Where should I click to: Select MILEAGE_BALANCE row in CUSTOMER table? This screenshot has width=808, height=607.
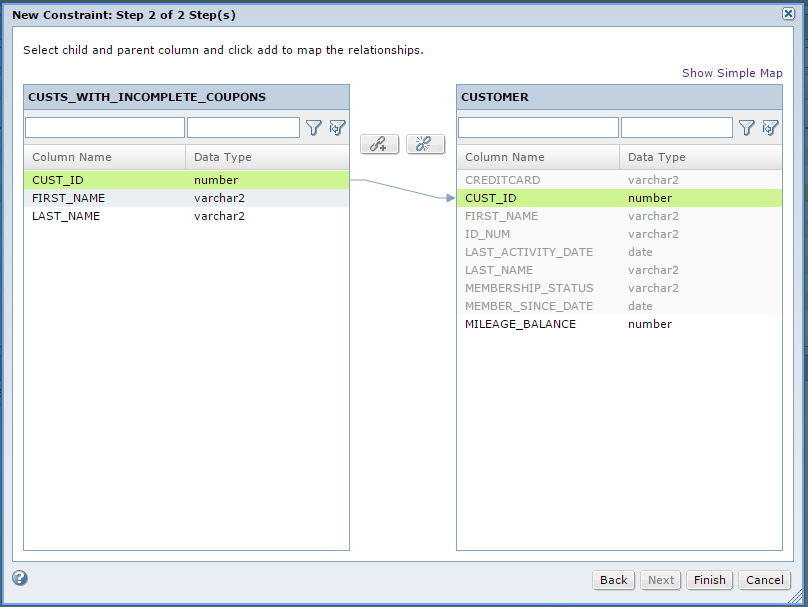[x=619, y=324]
